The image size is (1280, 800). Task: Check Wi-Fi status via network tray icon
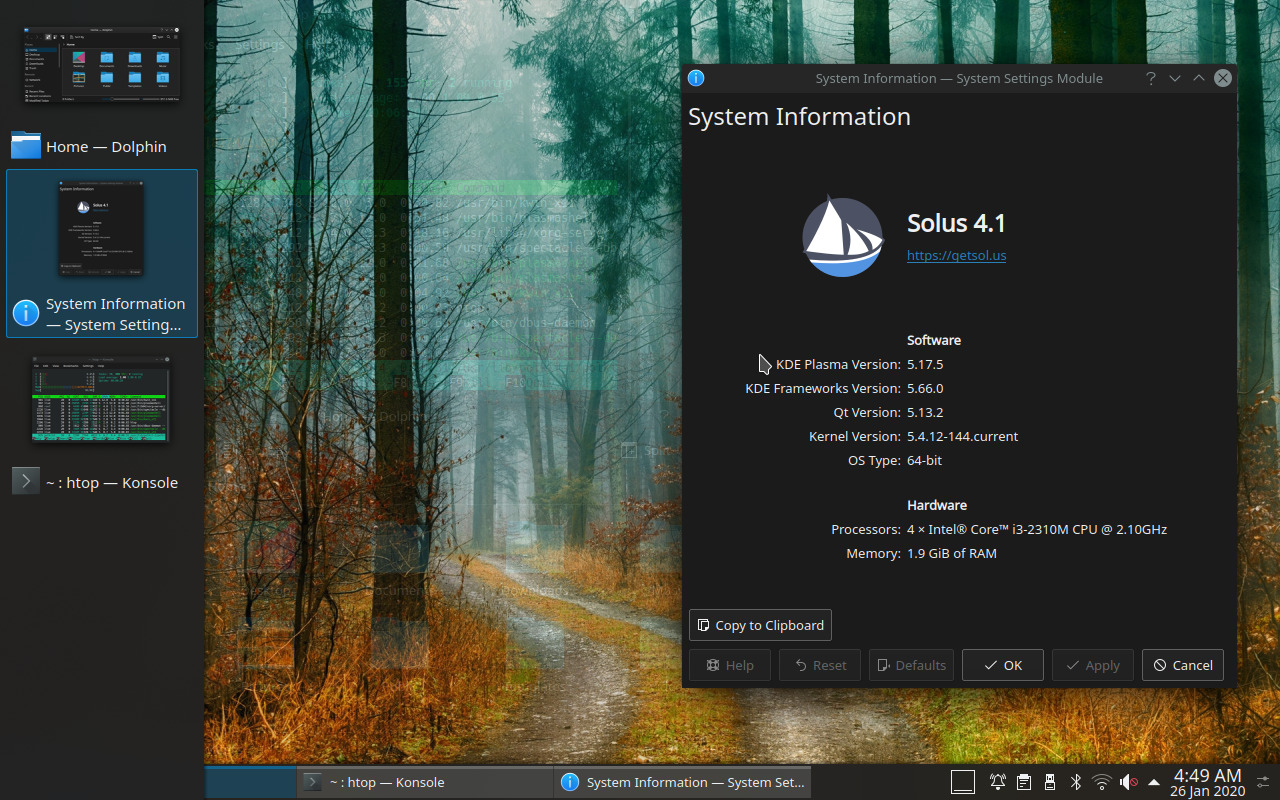[1101, 782]
